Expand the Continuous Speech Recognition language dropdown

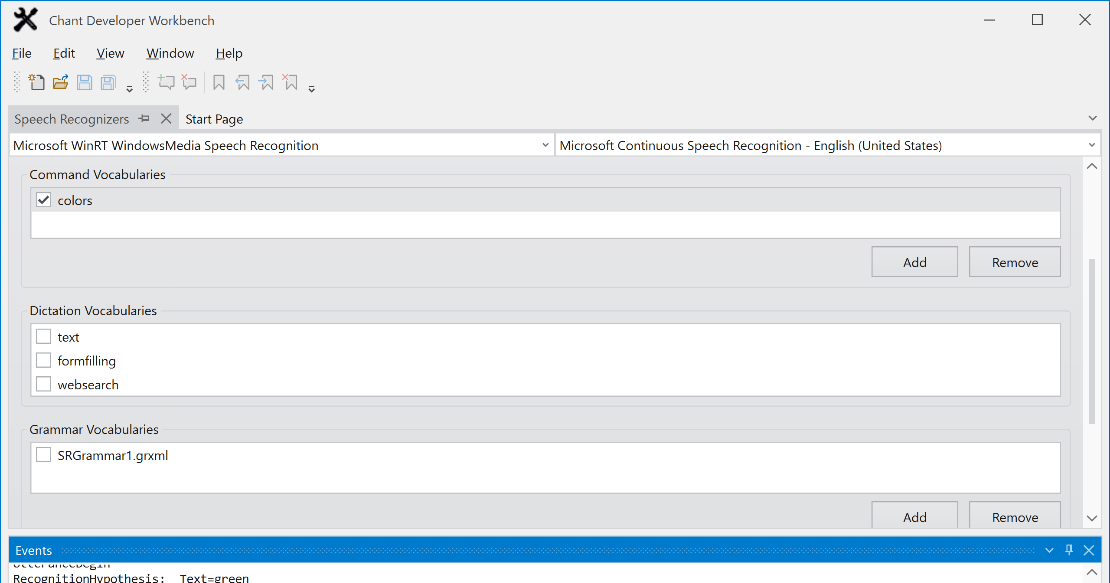pos(827,146)
